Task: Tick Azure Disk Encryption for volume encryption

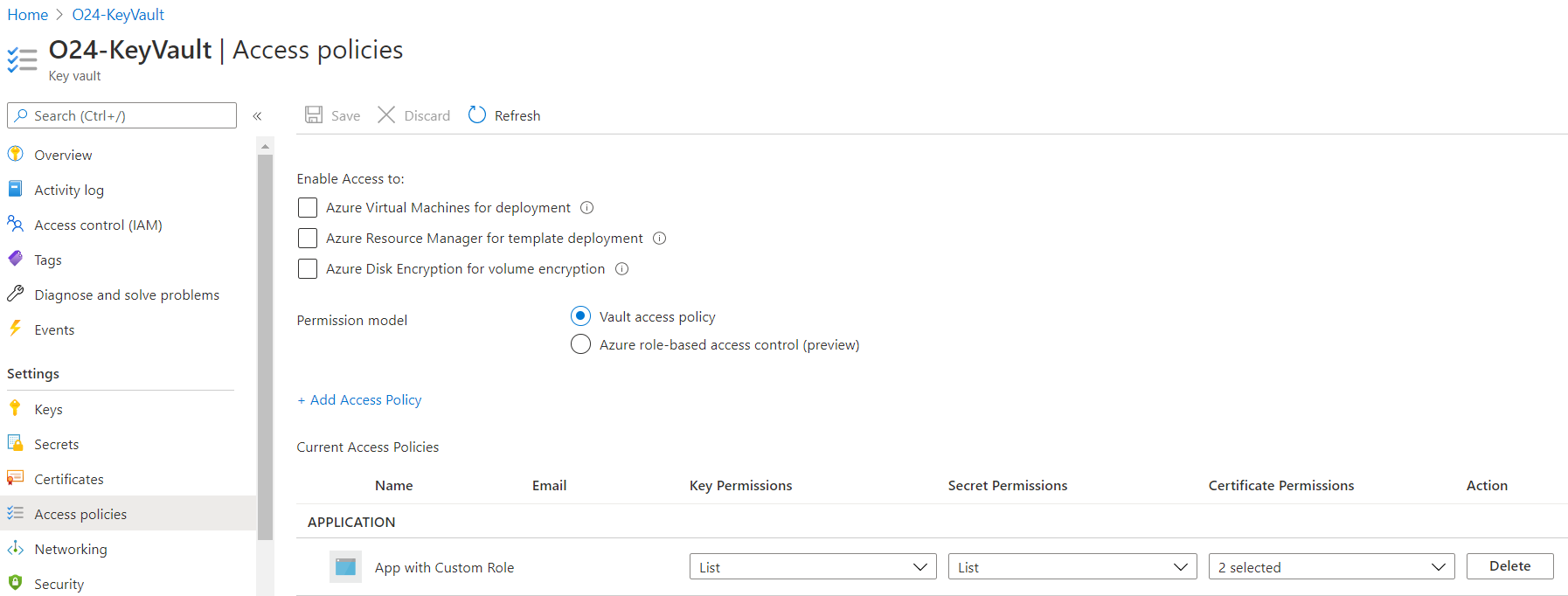Action: pos(308,269)
